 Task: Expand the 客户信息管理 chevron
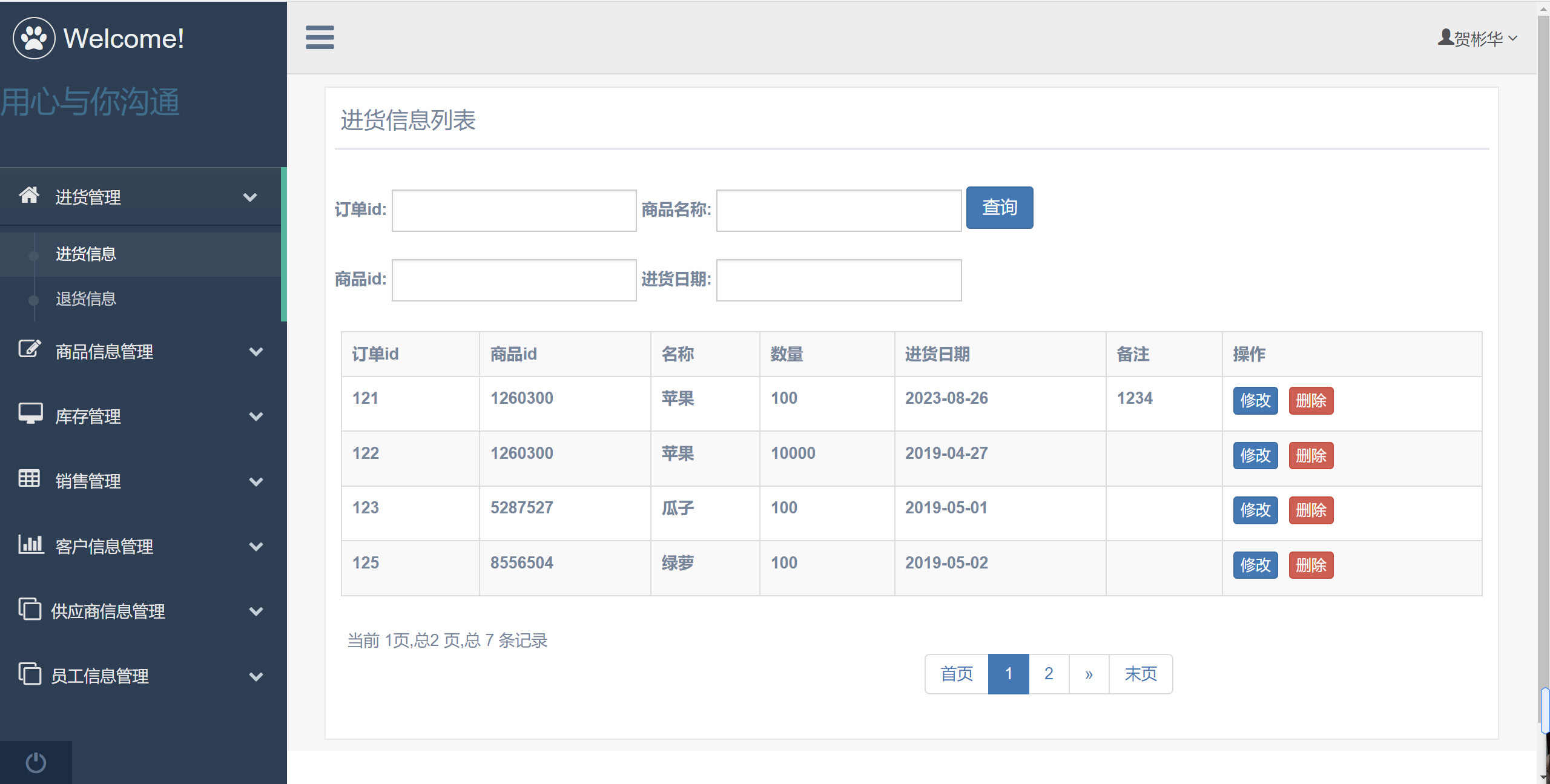[256, 547]
